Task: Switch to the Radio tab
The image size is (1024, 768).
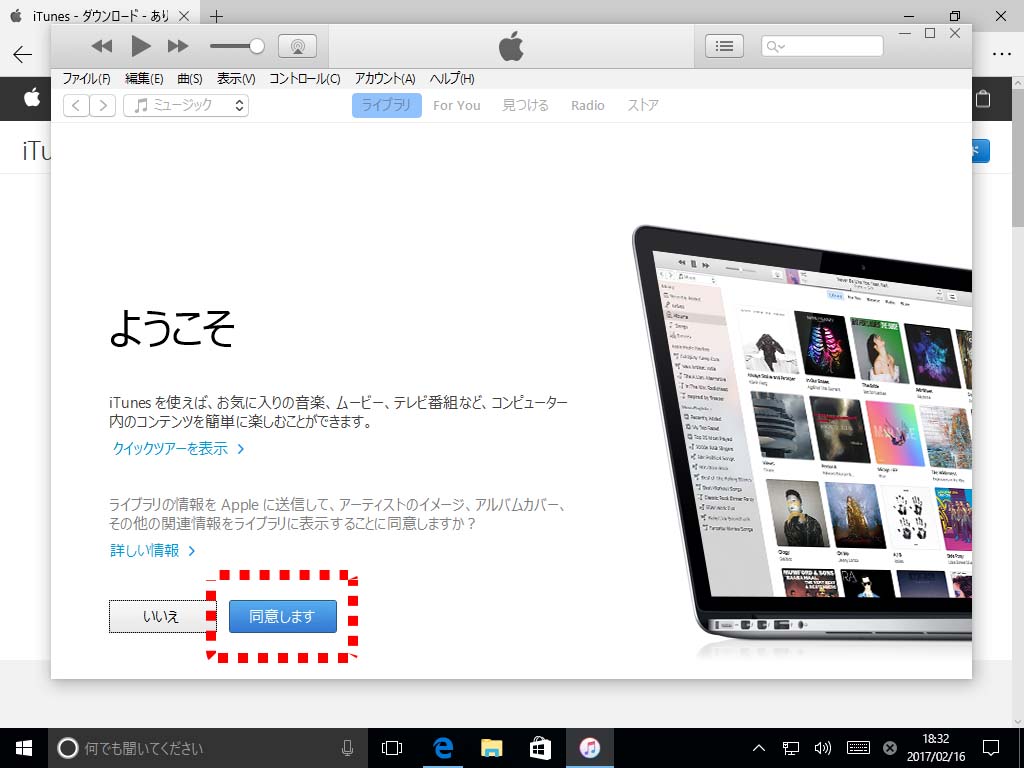Action: pos(587,105)
